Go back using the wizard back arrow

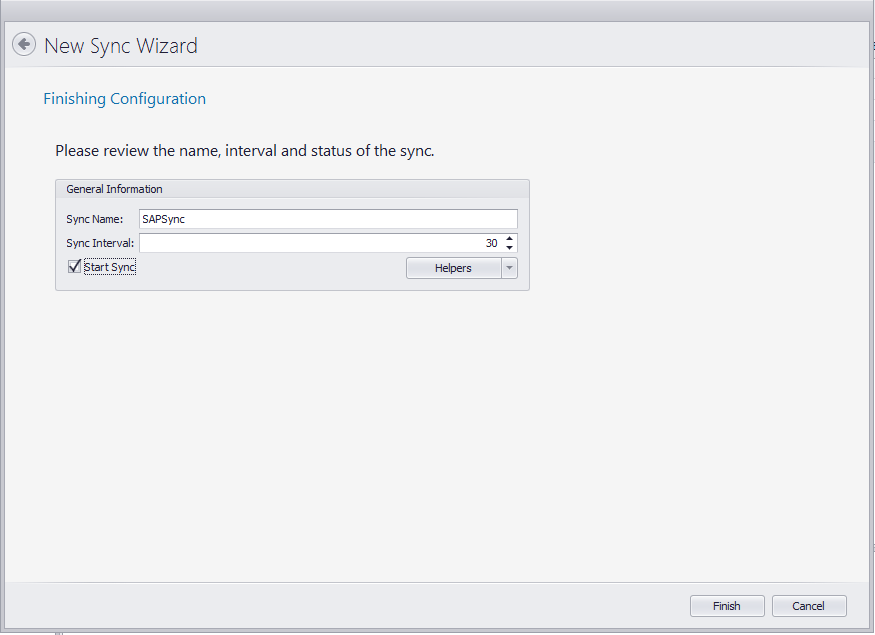[x=24, y=45]
